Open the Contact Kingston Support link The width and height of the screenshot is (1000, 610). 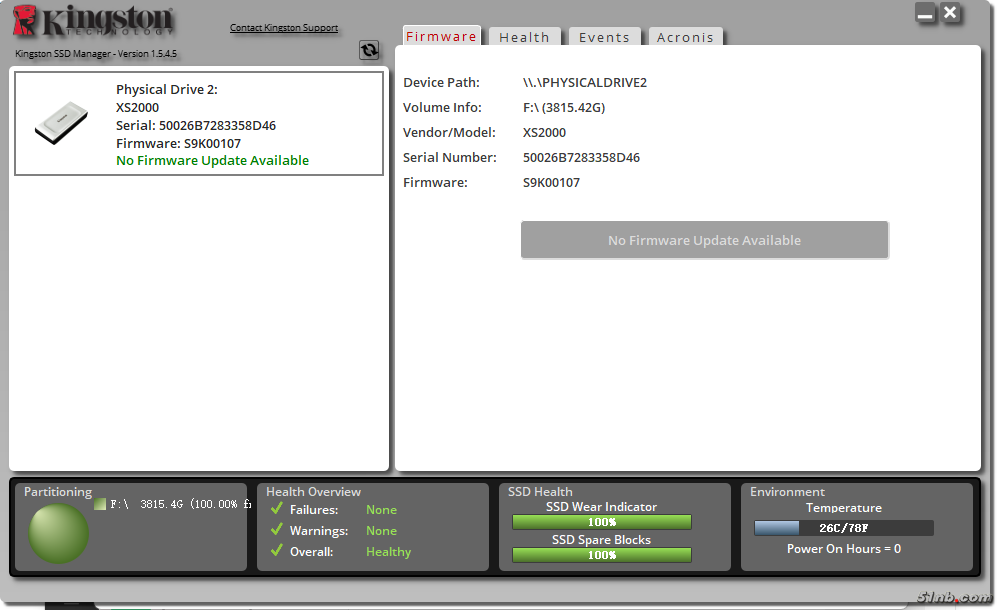pos(284,28)
